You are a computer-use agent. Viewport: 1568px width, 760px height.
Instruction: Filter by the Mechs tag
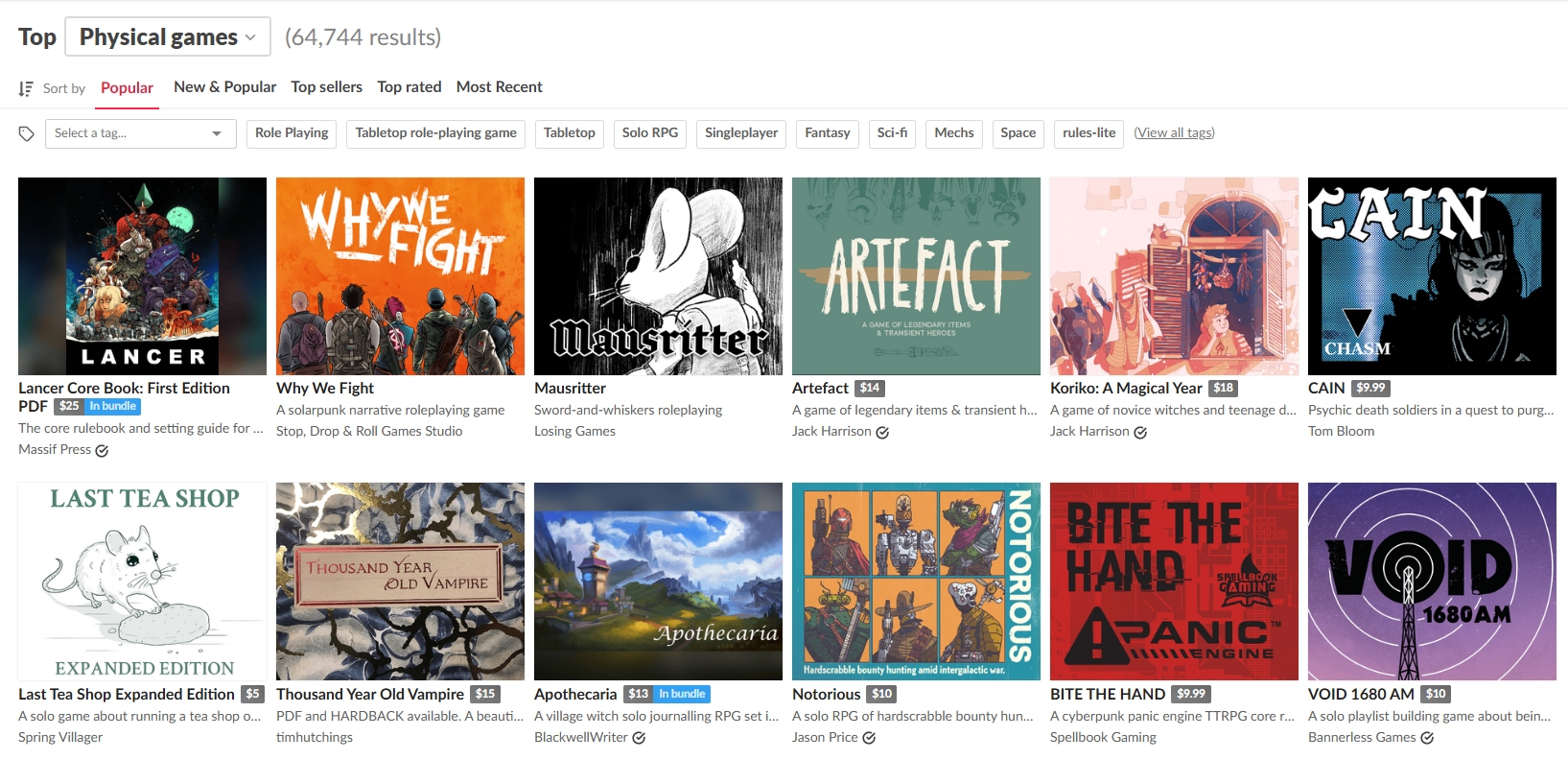pyautogui.click(x=953, y=133)
